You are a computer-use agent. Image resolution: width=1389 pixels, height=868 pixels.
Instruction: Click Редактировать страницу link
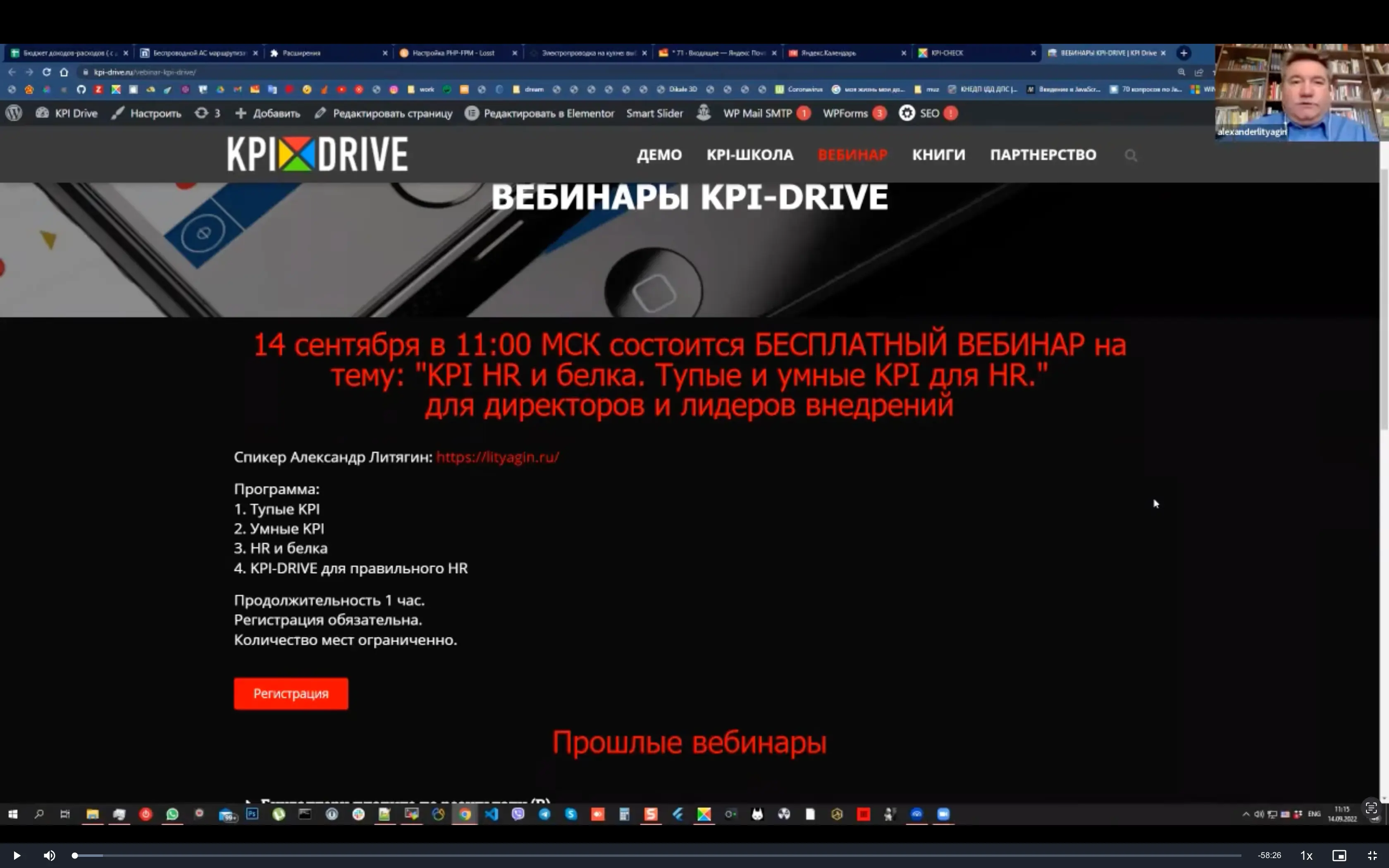pyautogui.click(x=383, y=113)
